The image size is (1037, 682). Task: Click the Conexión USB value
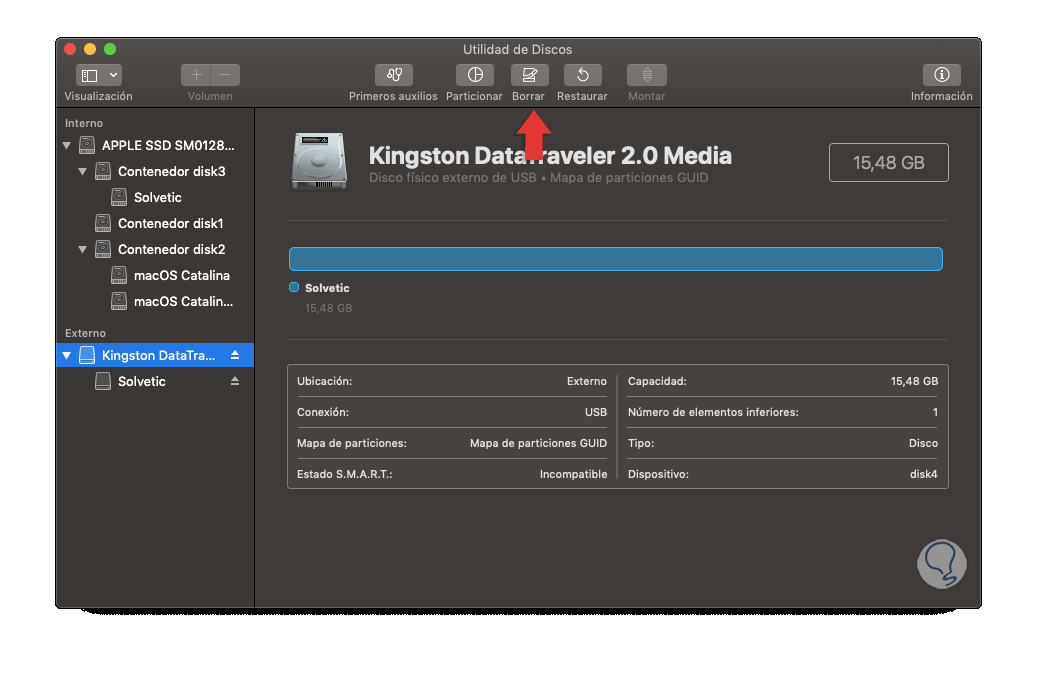click(596, 412)
